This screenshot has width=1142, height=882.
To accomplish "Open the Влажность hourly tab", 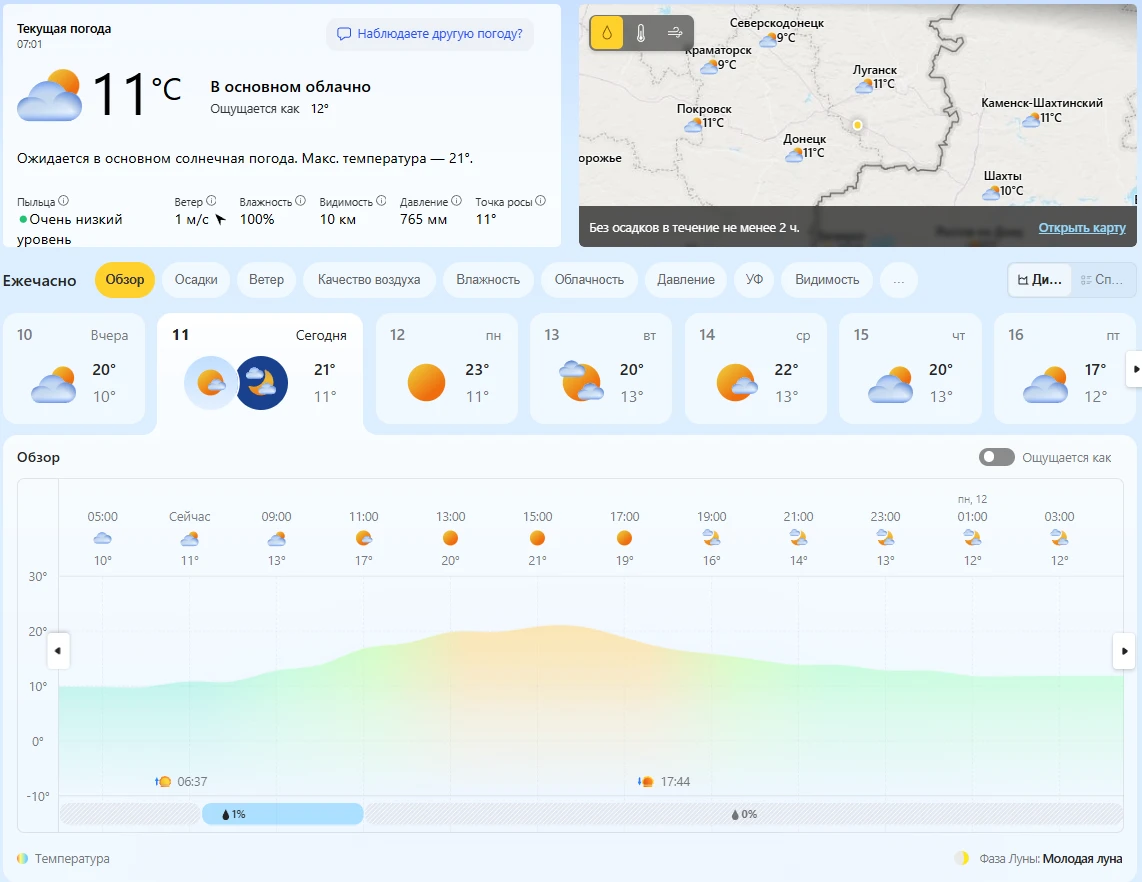I will [488, 280].
